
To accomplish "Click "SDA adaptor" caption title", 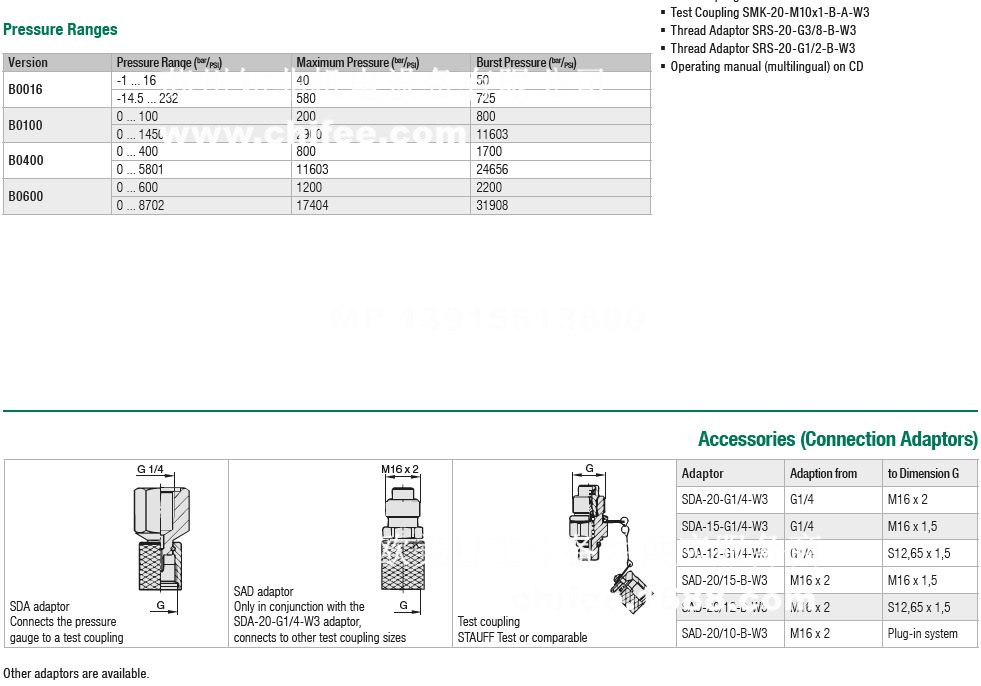I will 39,607.
